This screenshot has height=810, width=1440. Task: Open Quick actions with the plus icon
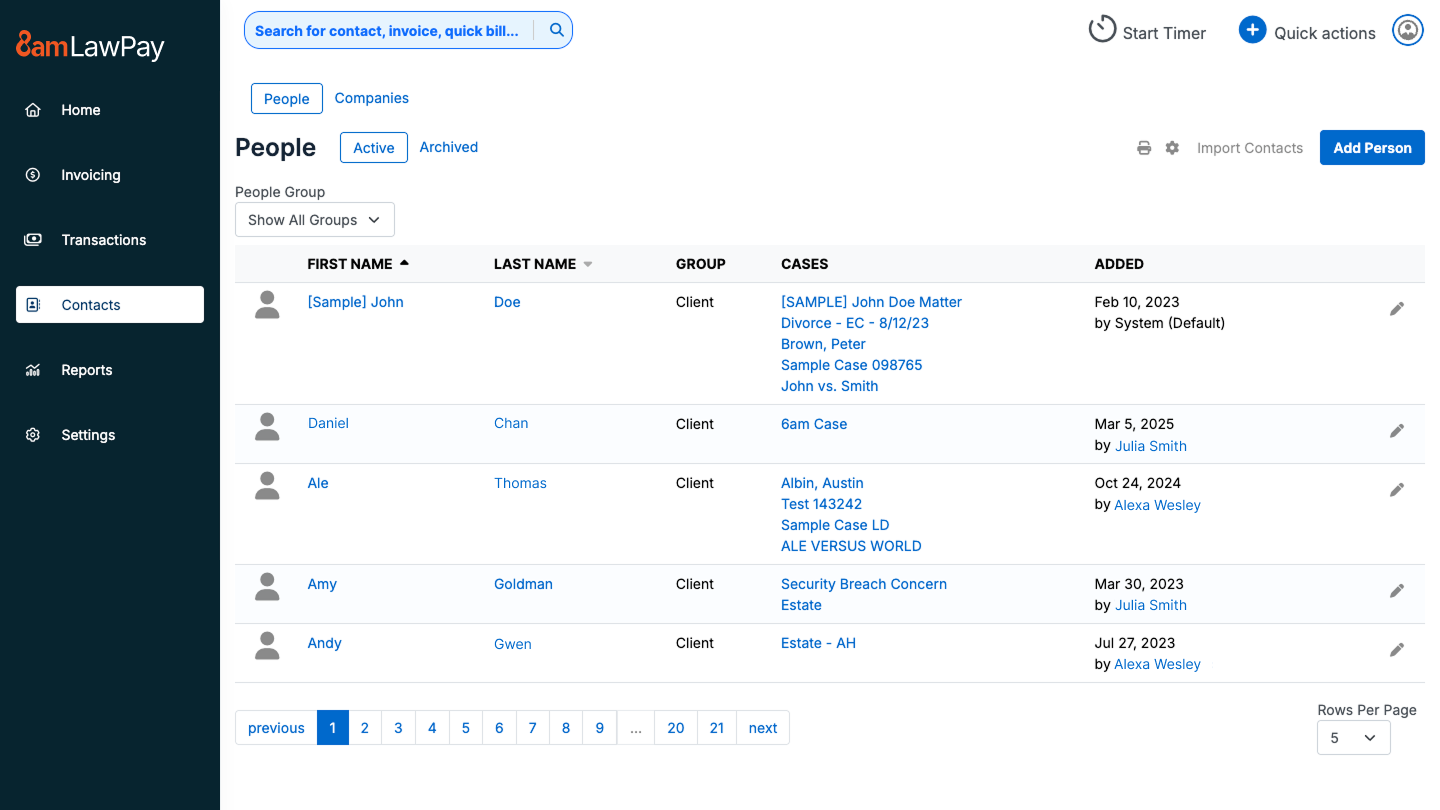[x=1252, y=30]
